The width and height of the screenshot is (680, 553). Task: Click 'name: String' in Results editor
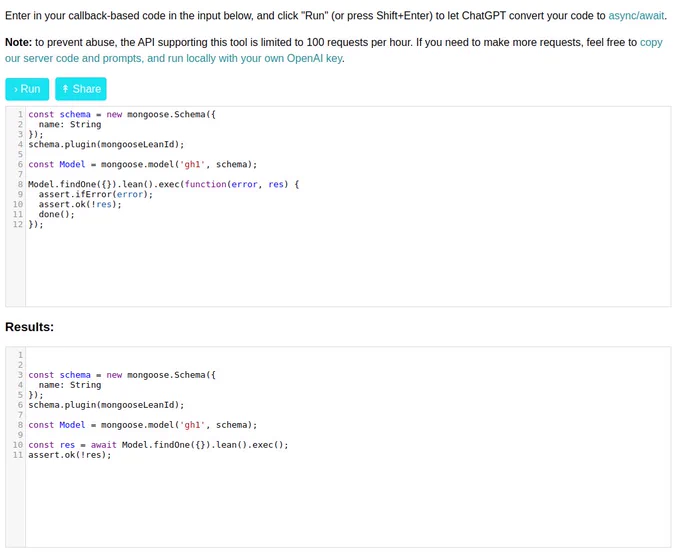70,385
